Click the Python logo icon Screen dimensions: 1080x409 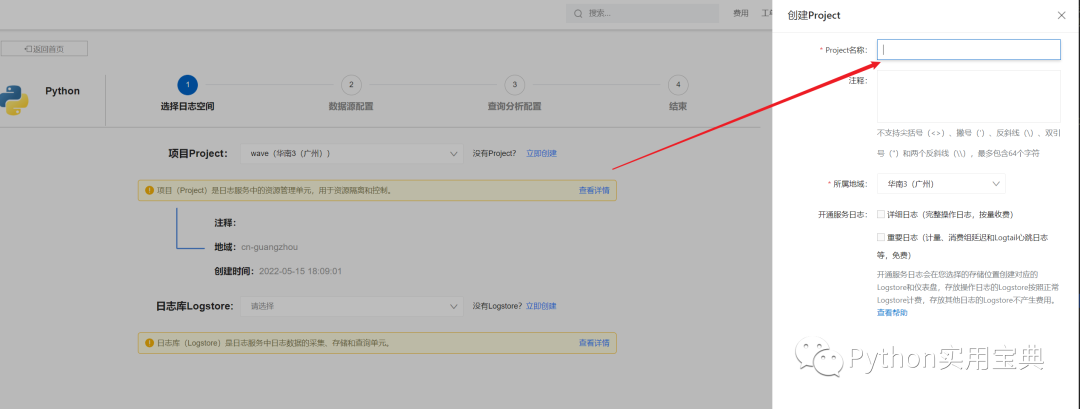click(14, 101)
